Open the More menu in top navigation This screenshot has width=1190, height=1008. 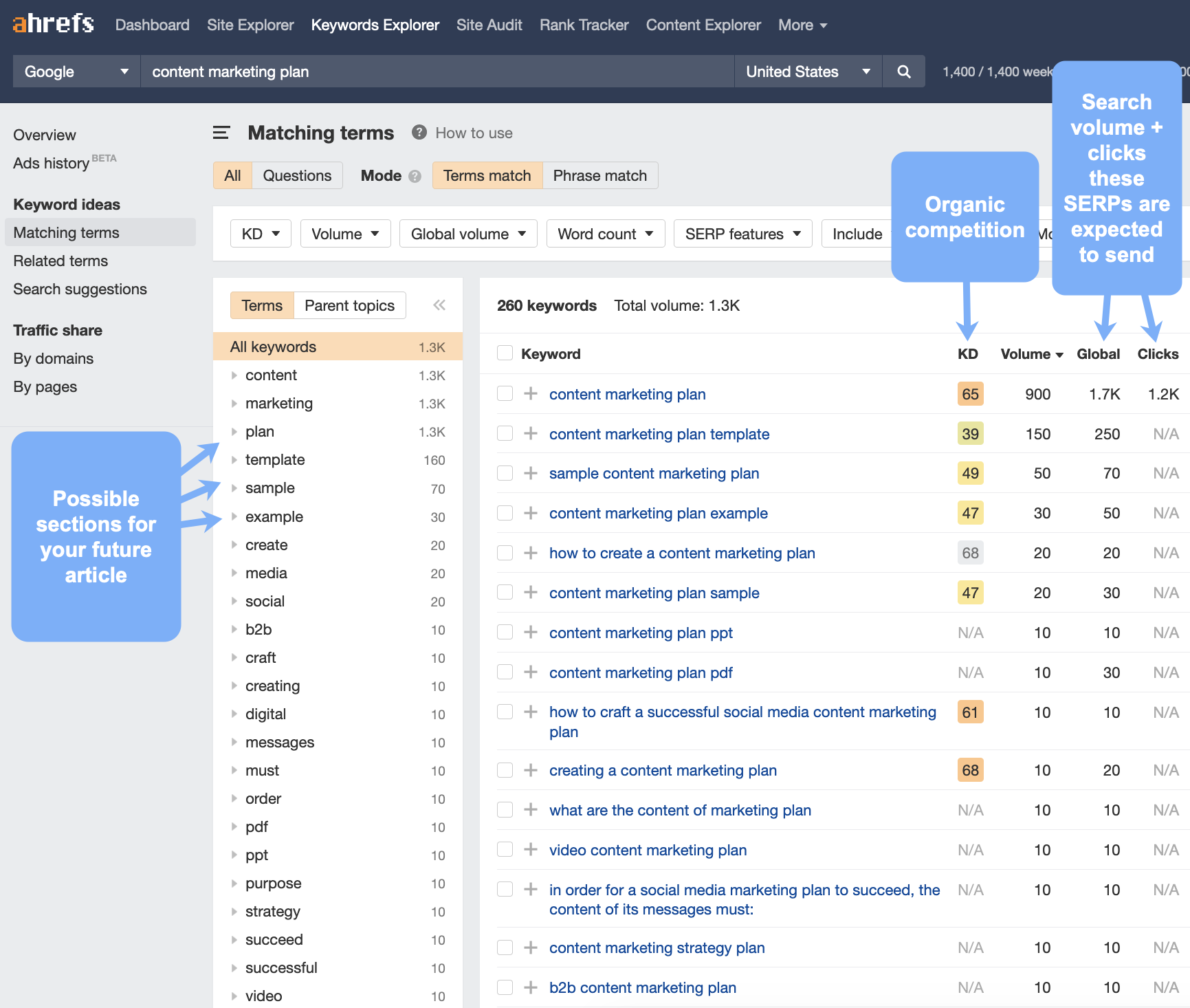[802, 25]
